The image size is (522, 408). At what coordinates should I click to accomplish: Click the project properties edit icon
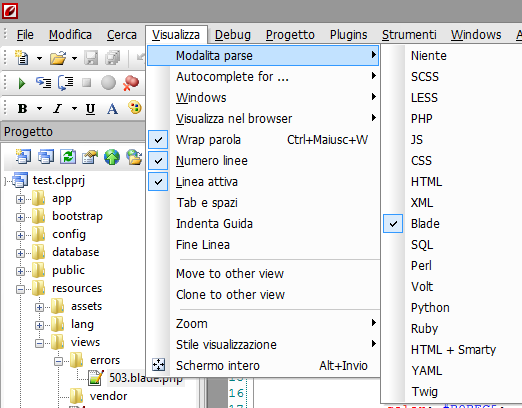coord(90,157)
